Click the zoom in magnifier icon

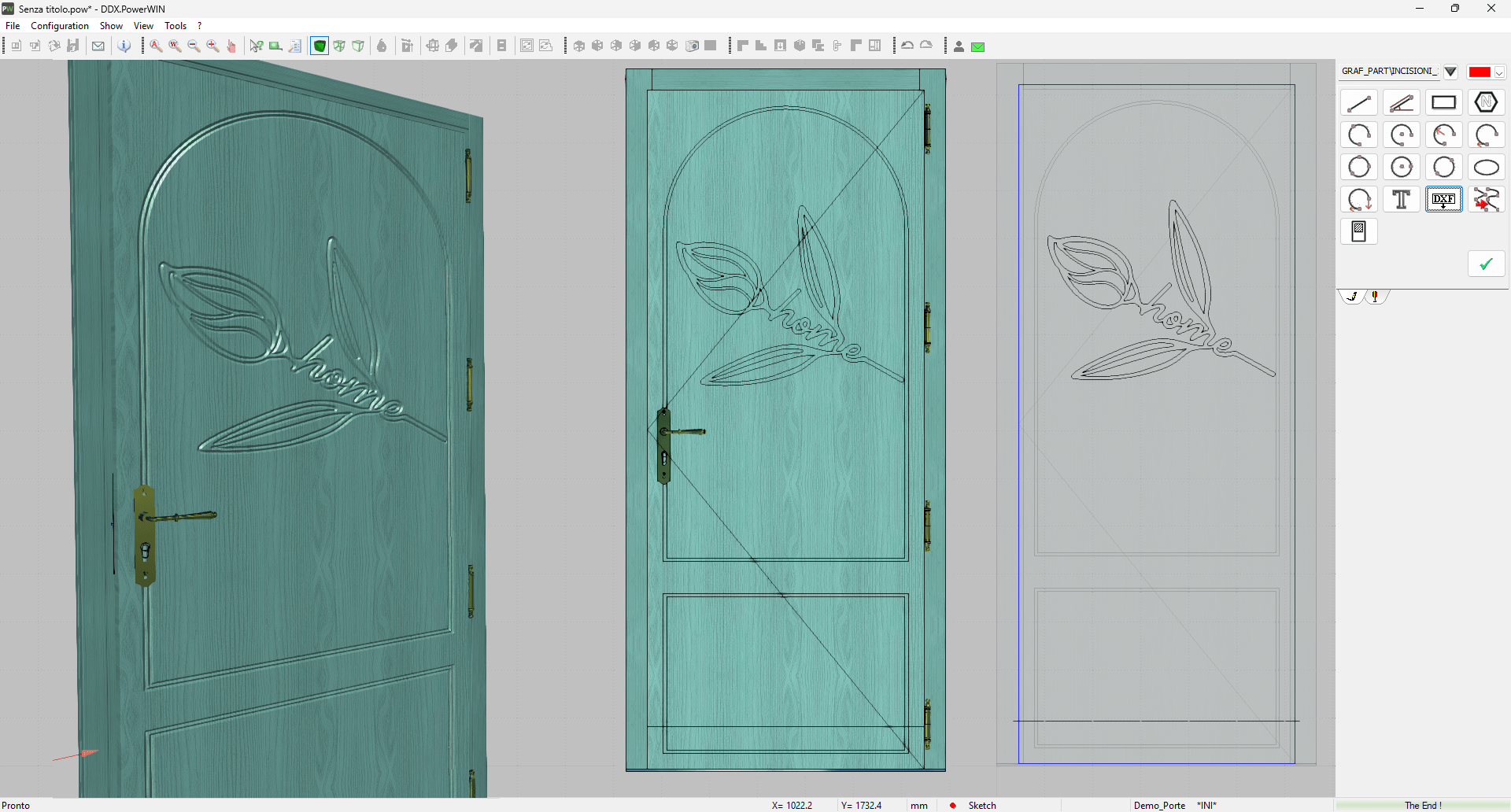coord(212,46)
